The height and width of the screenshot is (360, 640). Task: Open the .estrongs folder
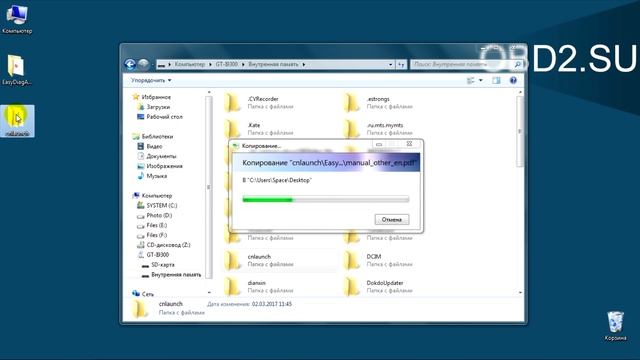pyautogui.click(x=378, y=102)
